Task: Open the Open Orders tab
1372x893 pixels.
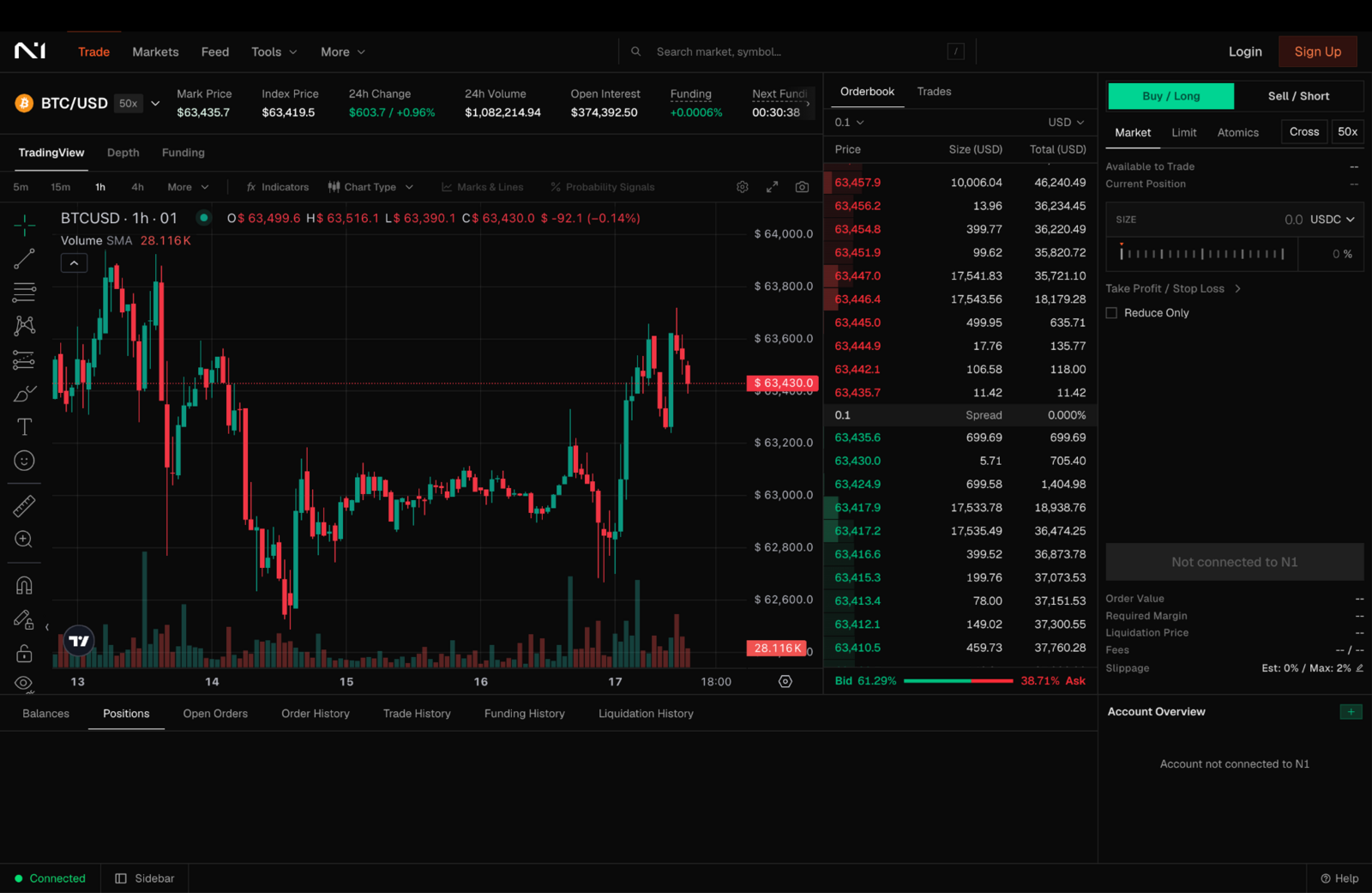Action: [215, 714]
